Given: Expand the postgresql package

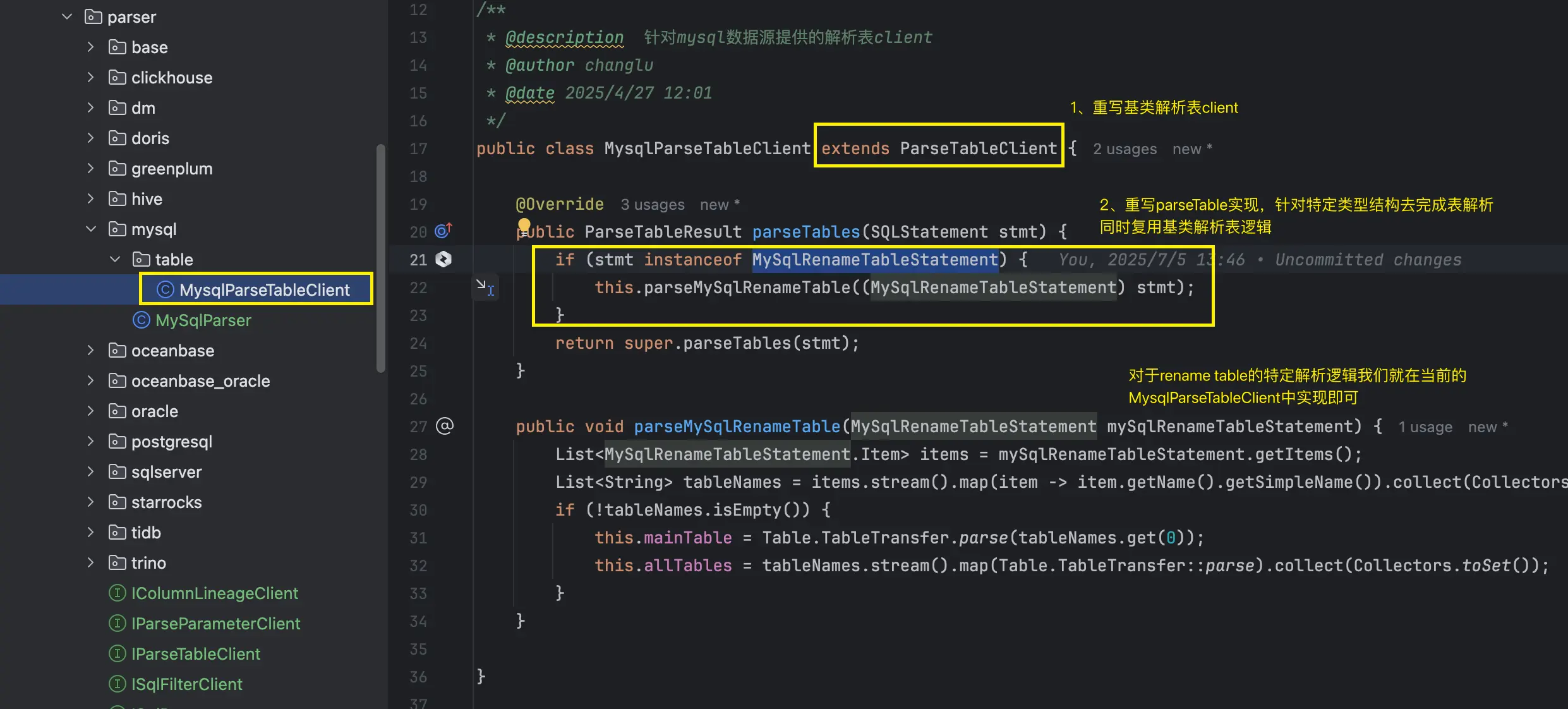Looking at the screenshot, I should pos(91,441).
